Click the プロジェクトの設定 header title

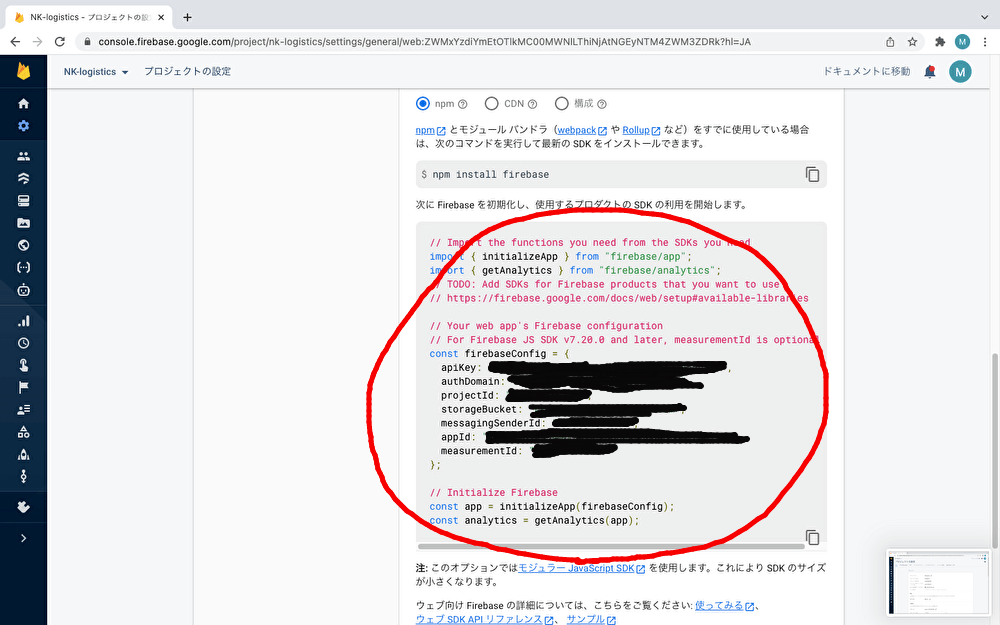pyautogui.click(x=187, y=71)
